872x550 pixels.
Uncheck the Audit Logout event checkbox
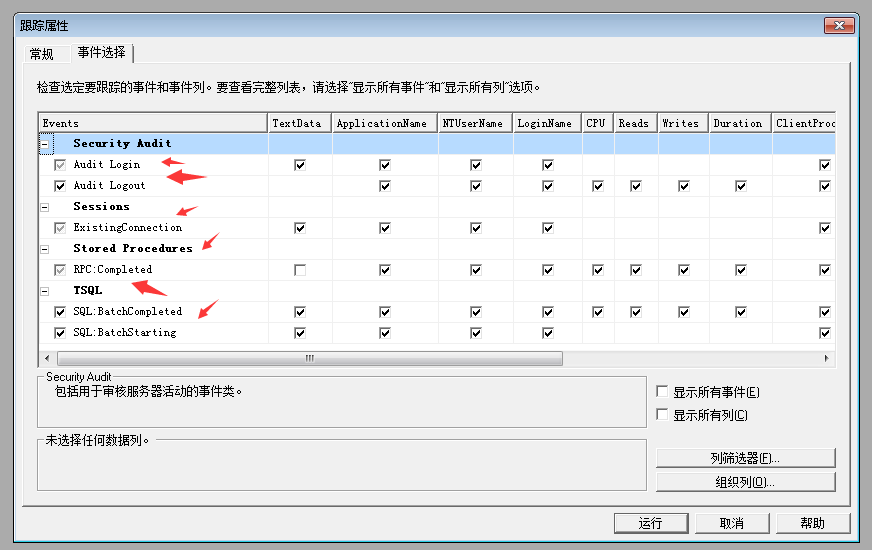pyautogui.click(x=60, y=186)
